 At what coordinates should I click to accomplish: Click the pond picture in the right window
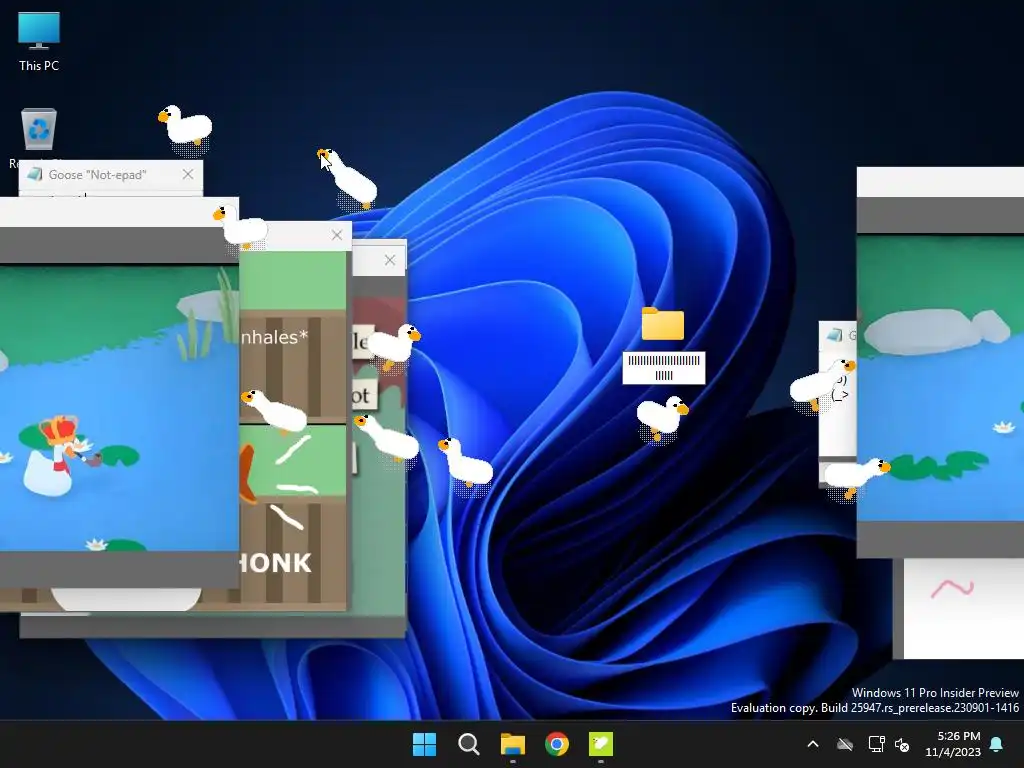click(x=940, y=378)
